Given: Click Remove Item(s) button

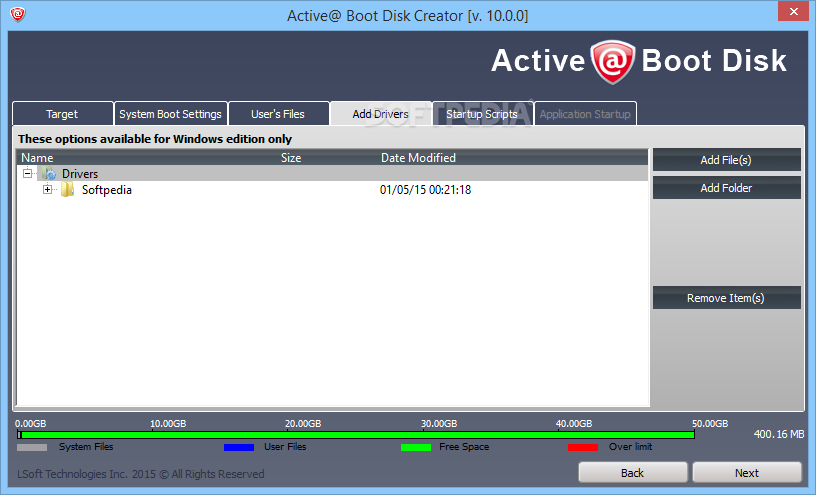Looking at the screenshot, I should pos(726,298).
